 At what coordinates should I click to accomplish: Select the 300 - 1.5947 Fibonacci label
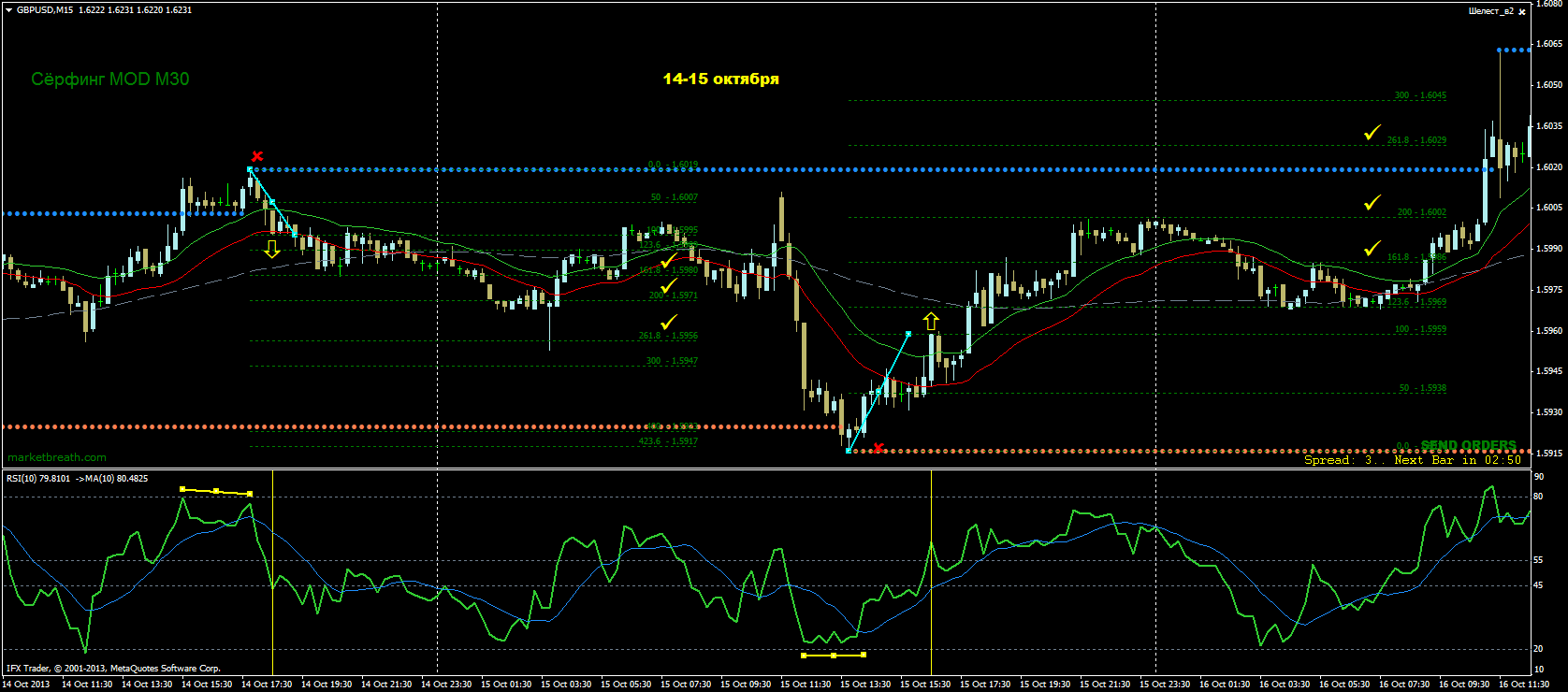[672, 361]
